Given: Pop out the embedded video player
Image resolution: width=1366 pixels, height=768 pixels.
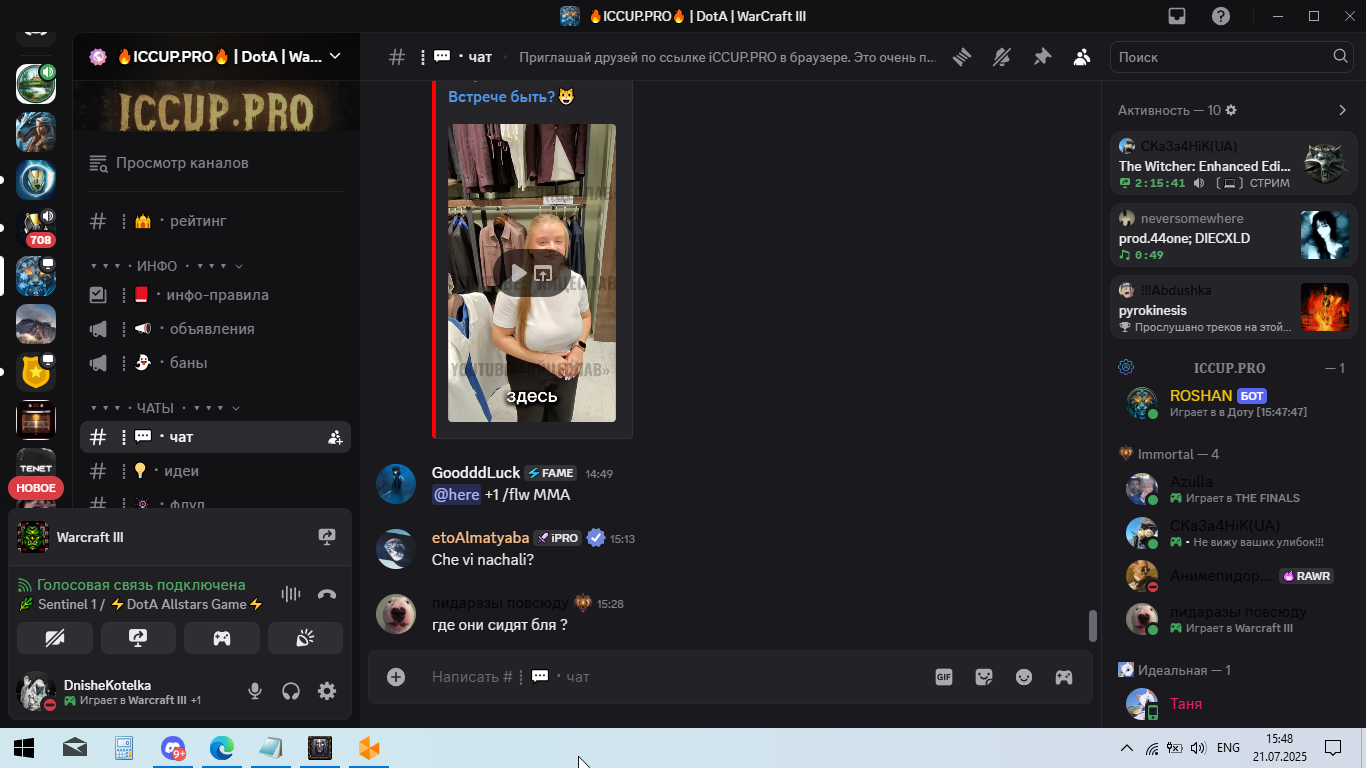Looking at the screenshot, I should click(543, 273).
